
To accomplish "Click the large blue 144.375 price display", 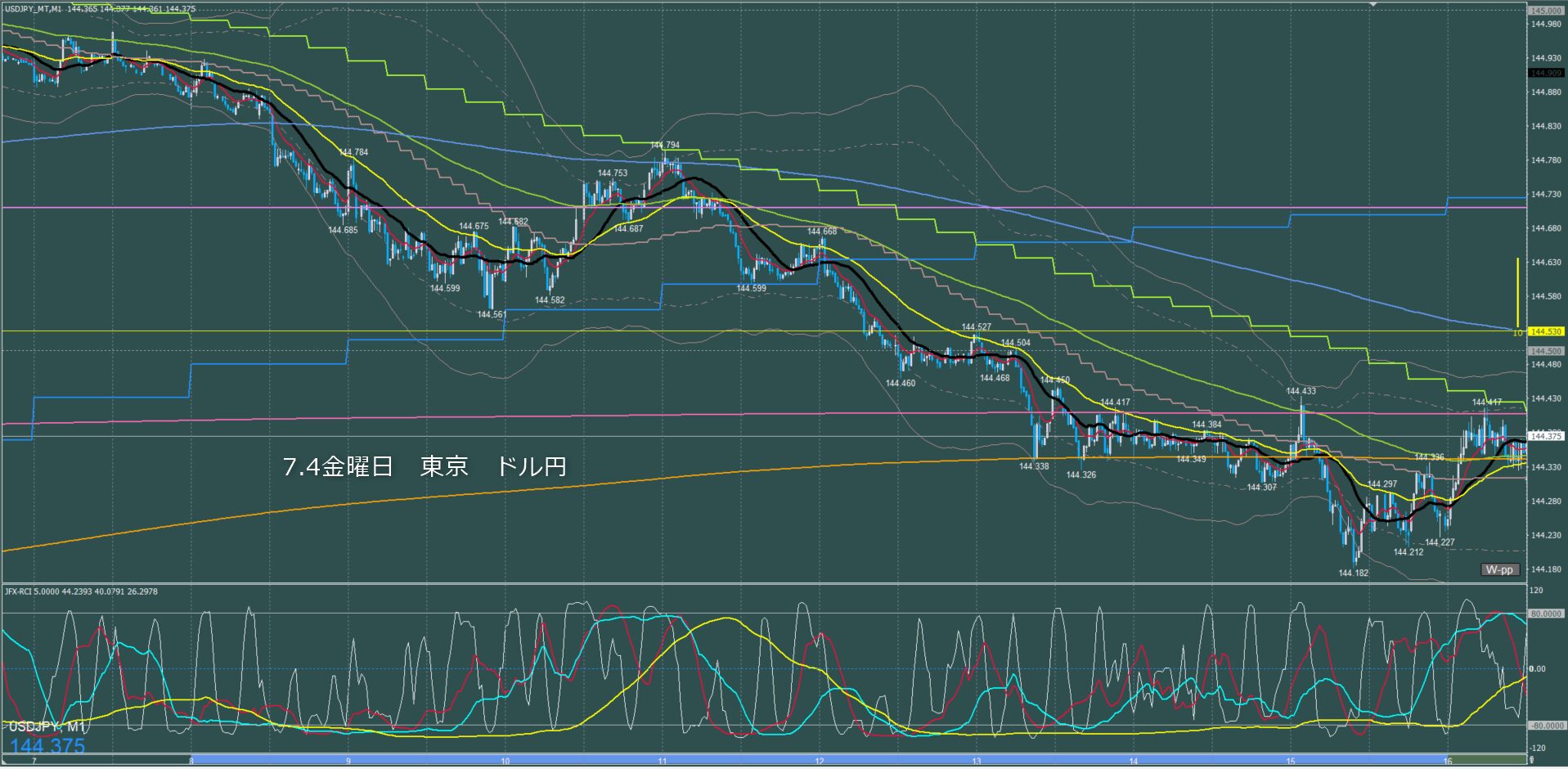I will [x=47, y=746].
